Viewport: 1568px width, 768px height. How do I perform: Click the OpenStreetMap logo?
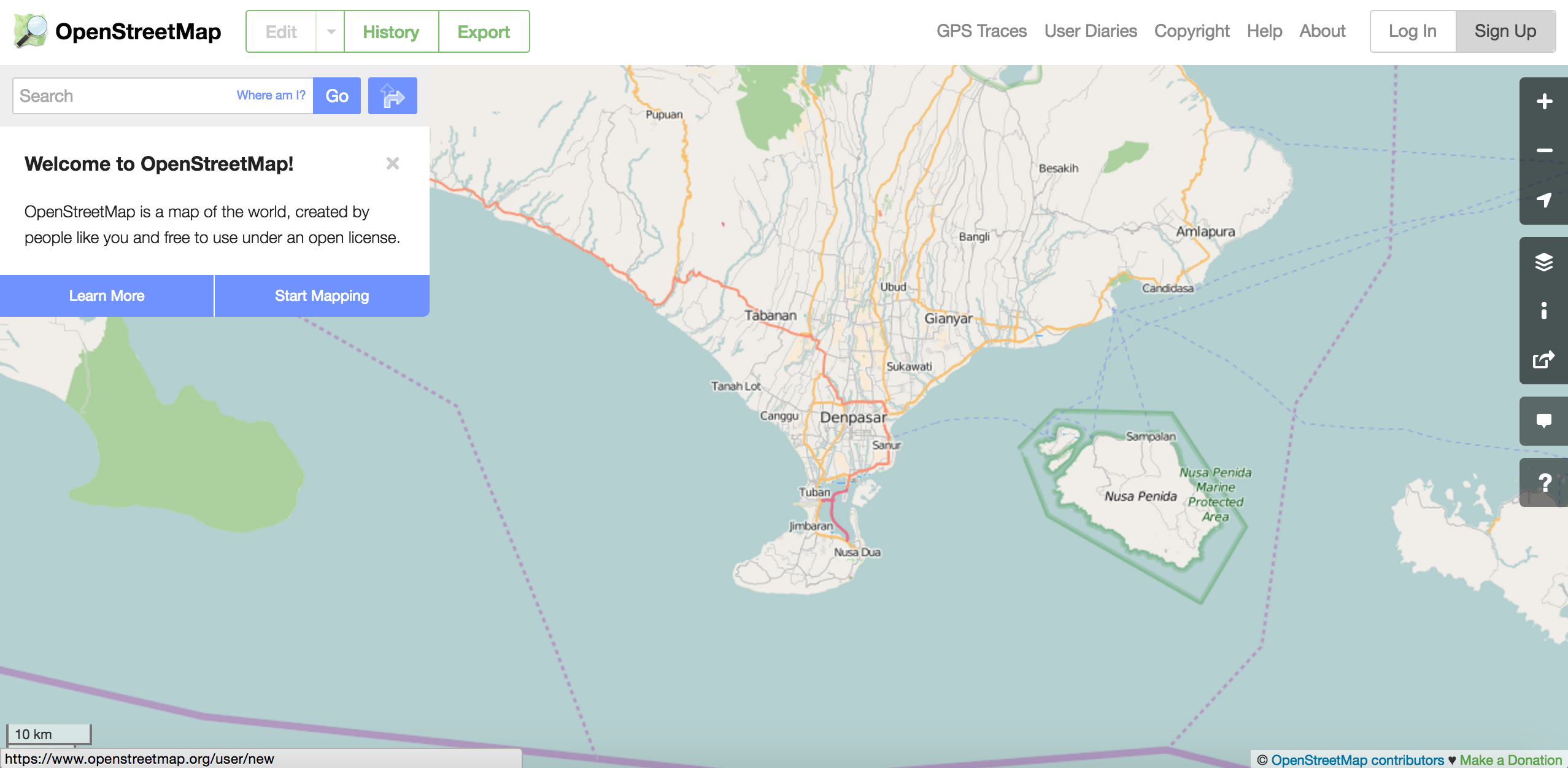click(117, 31)
